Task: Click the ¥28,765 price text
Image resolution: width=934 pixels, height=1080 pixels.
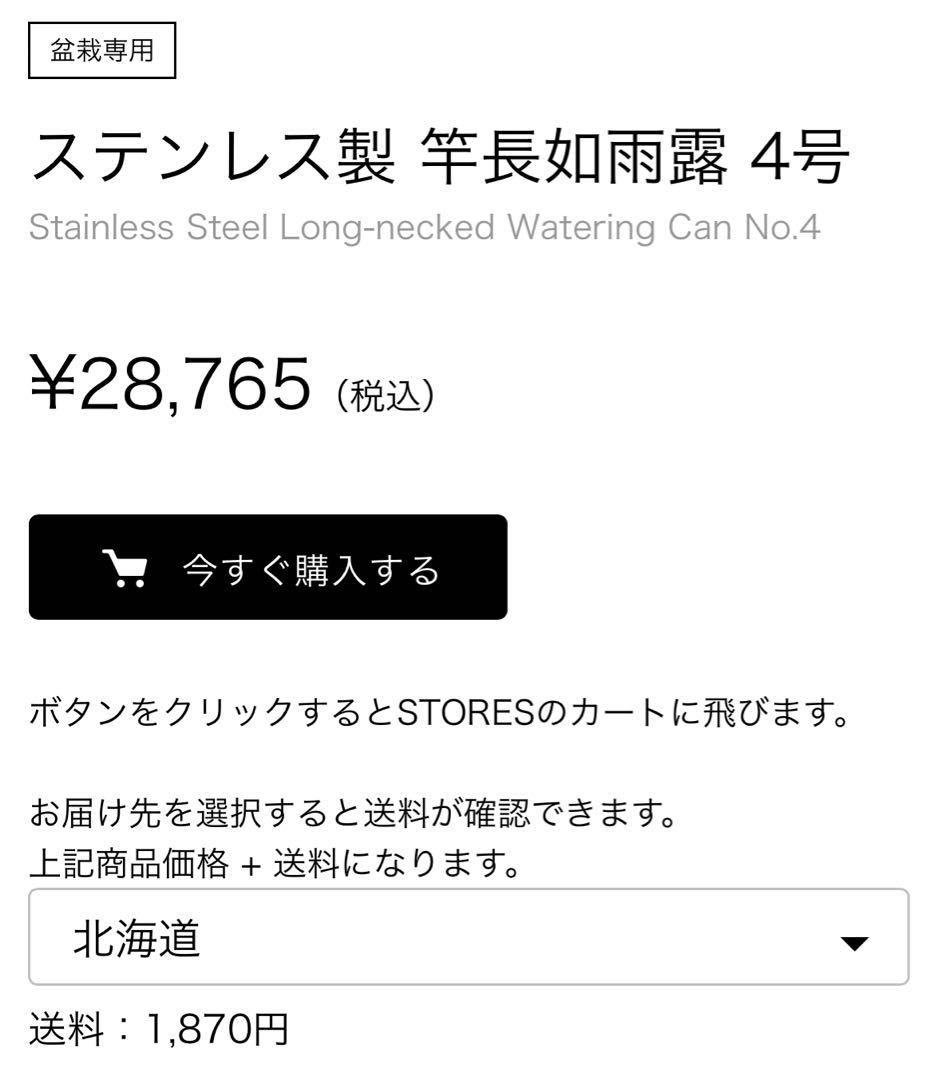Action: (170, 385)
